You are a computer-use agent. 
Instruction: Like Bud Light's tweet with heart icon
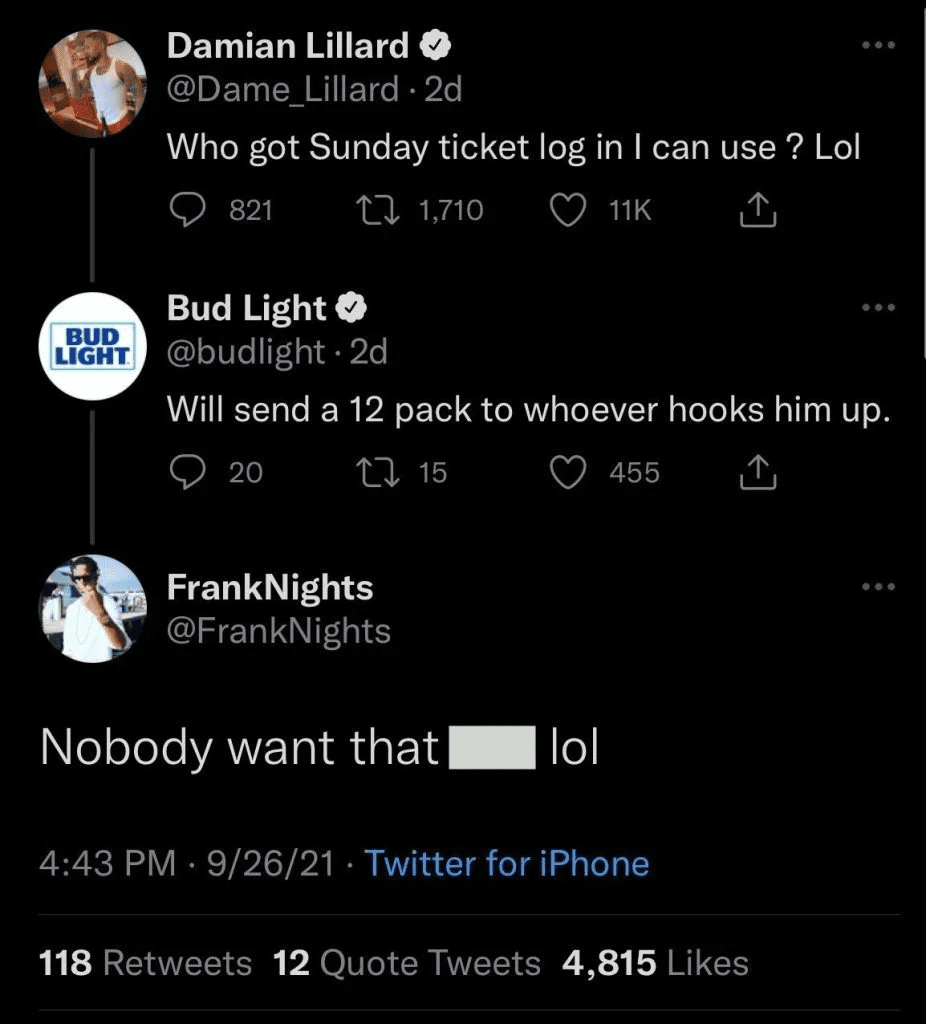point(567,472)
